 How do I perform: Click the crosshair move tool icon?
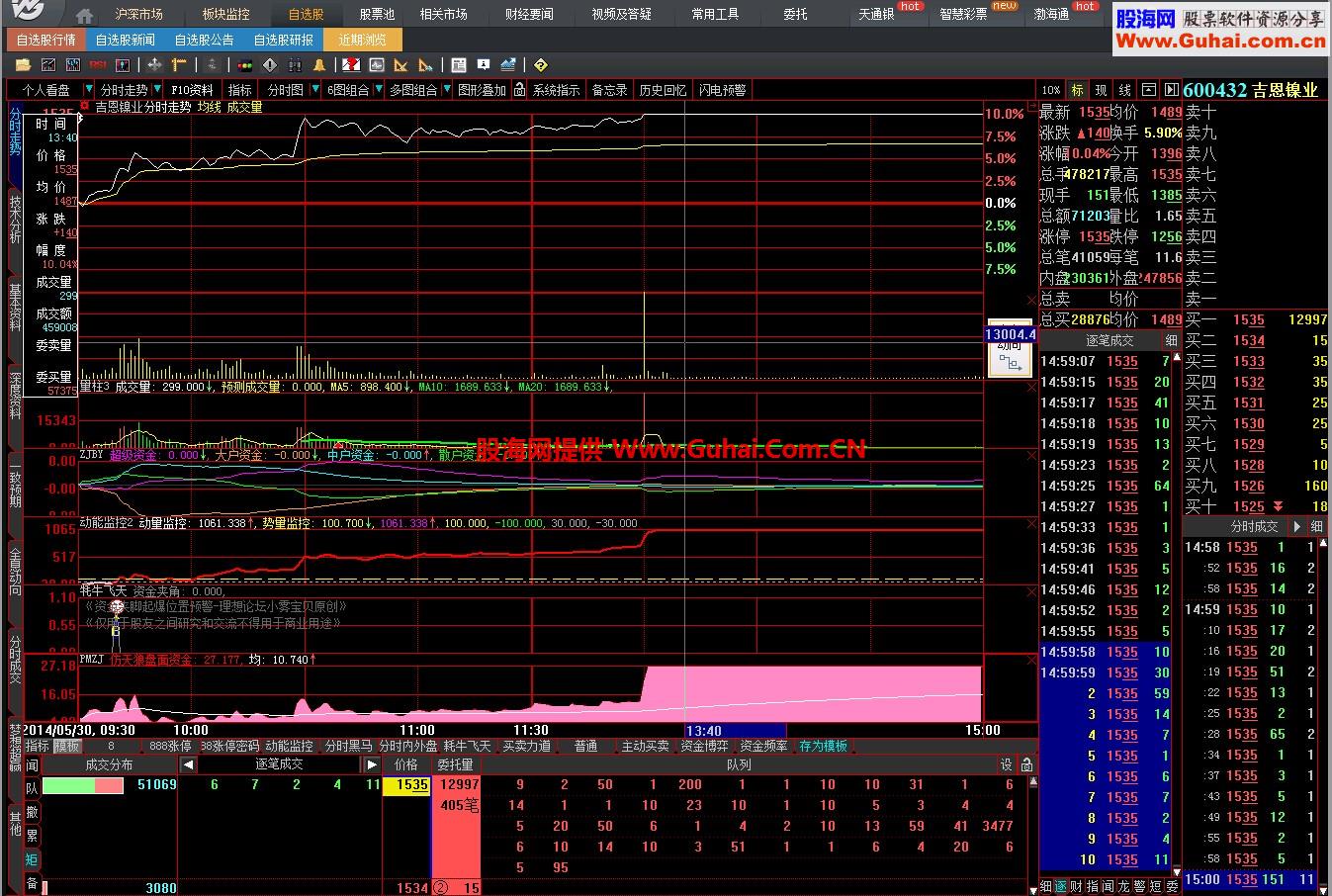pos(154,65)
